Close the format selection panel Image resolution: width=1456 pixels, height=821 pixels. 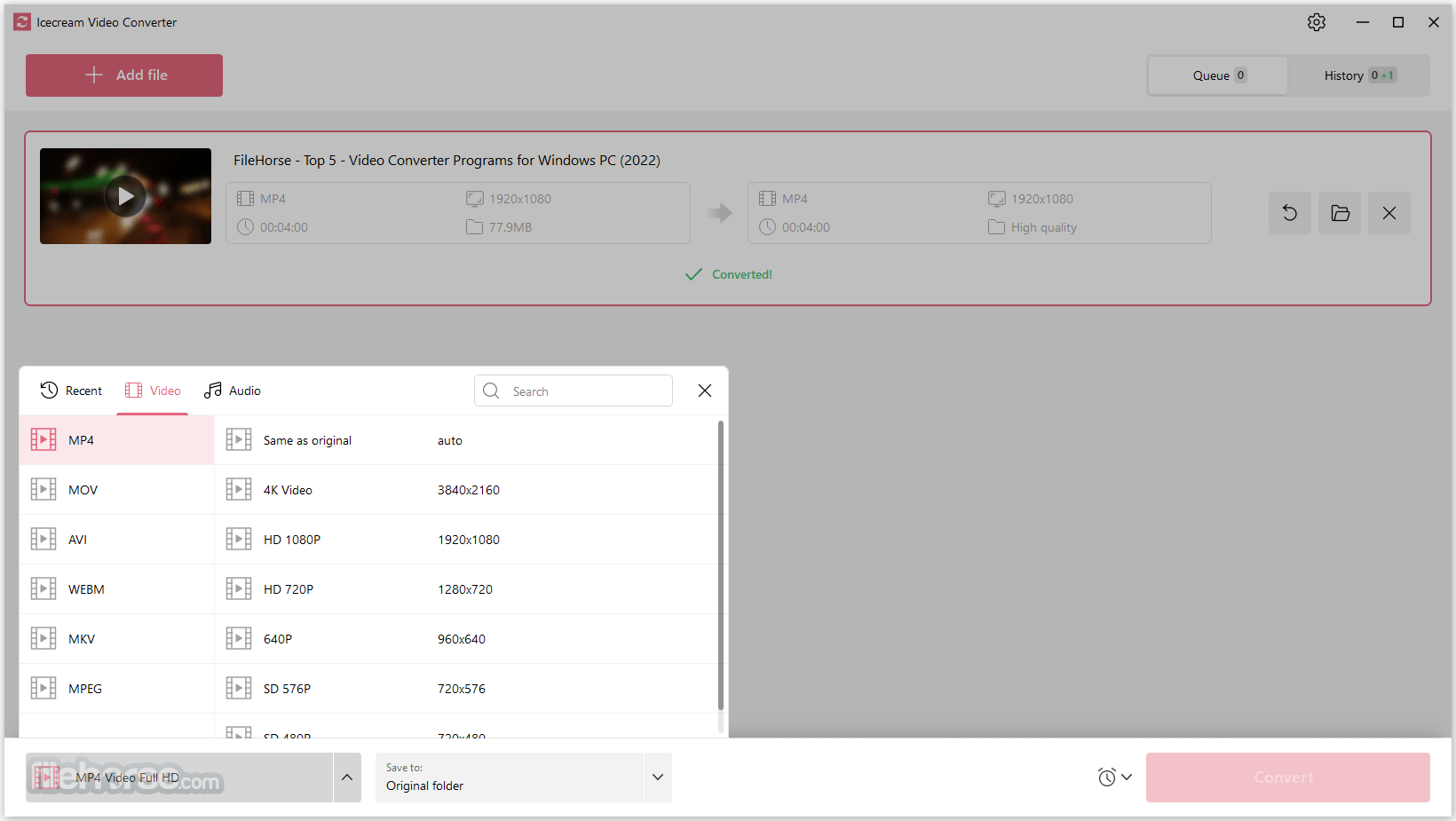[x=705, y=391]
